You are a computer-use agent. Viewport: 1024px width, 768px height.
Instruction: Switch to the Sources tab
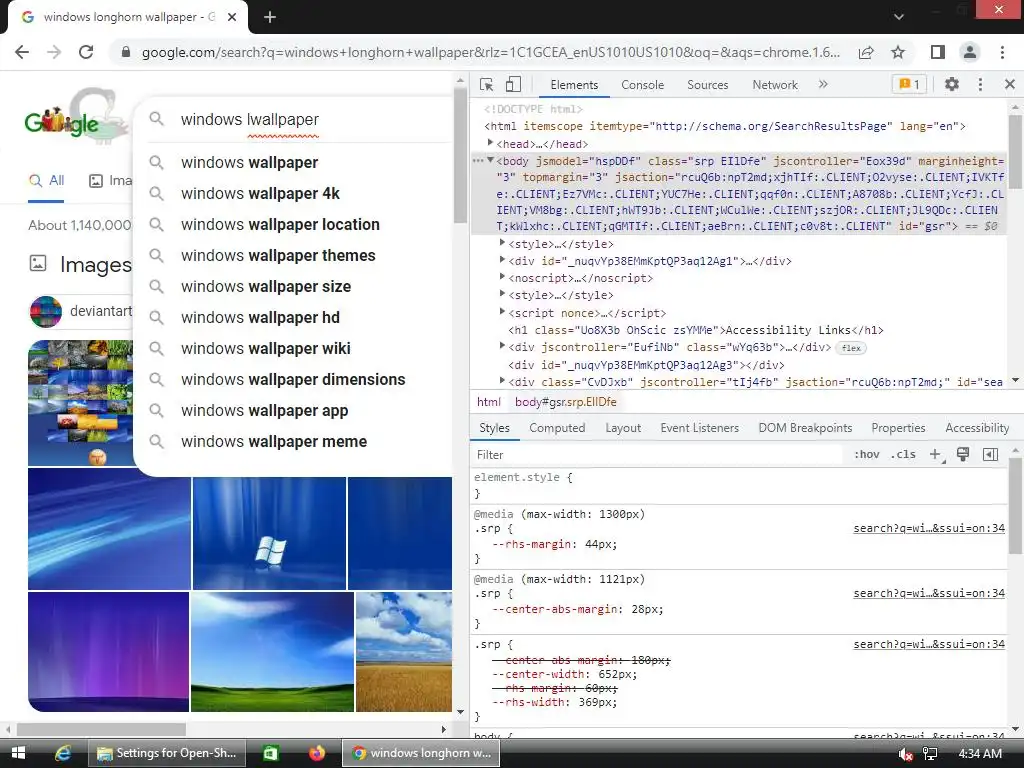click(x=707, y=85)
